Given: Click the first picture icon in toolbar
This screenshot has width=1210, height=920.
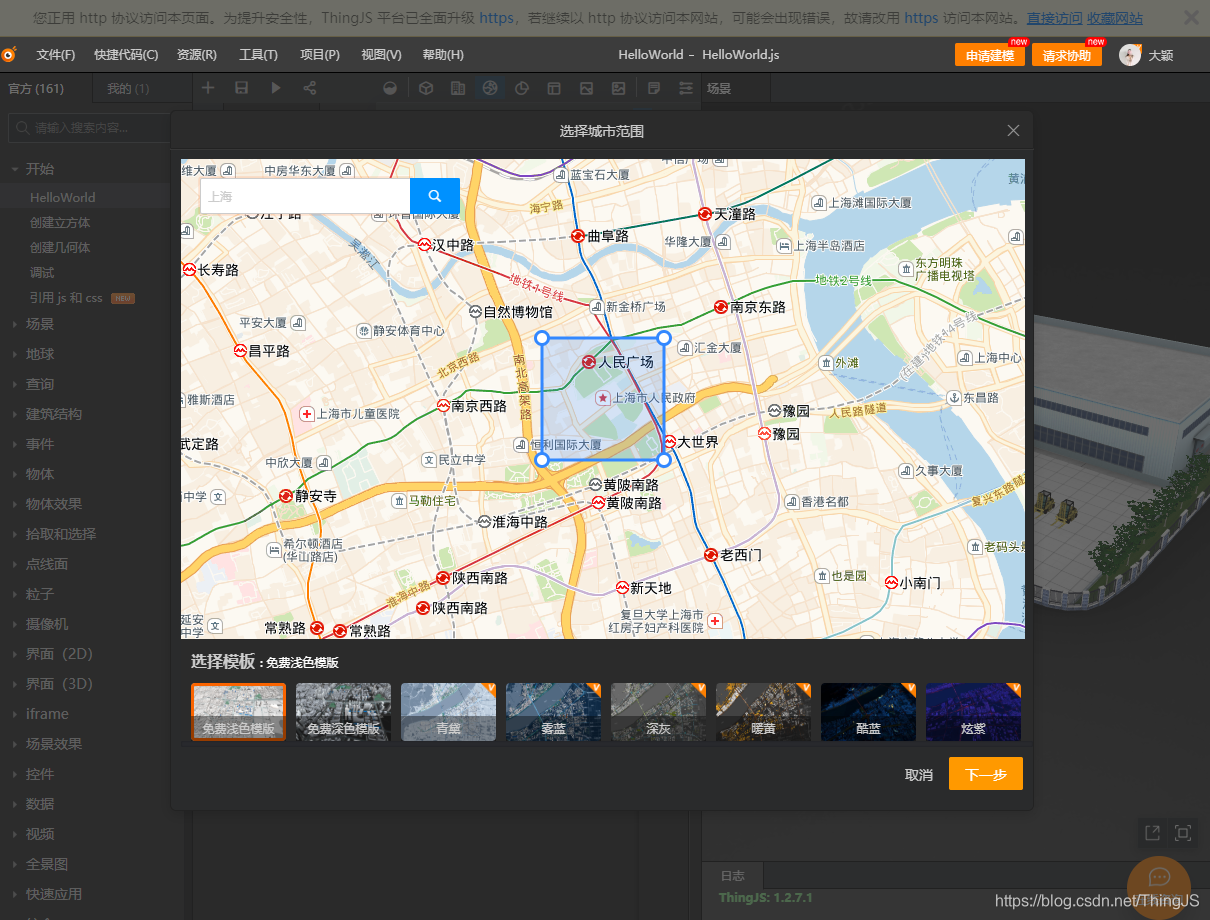Looking at the screenshot, I should [x=586, y=88].
